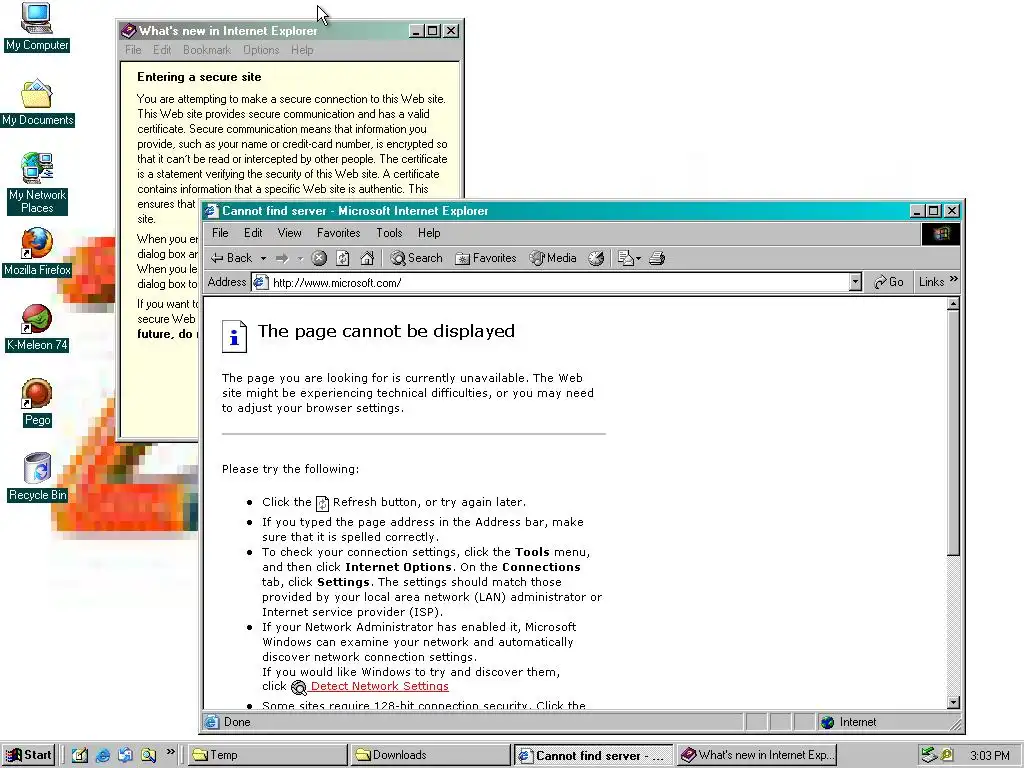Expand the address bar dropdown list
The height and width of the screenshot is (768, 1024).
856,282
